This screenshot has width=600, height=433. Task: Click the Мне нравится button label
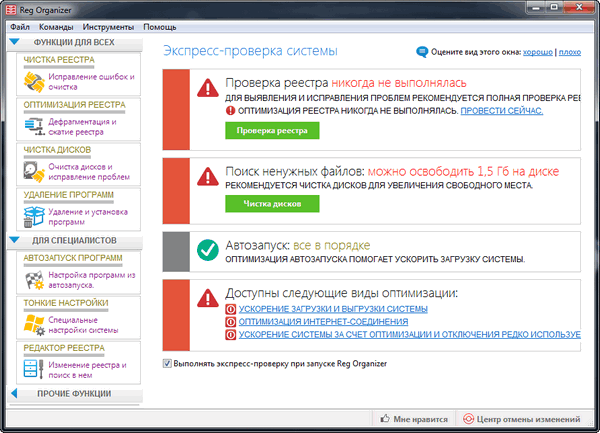(x=421, y=419)
